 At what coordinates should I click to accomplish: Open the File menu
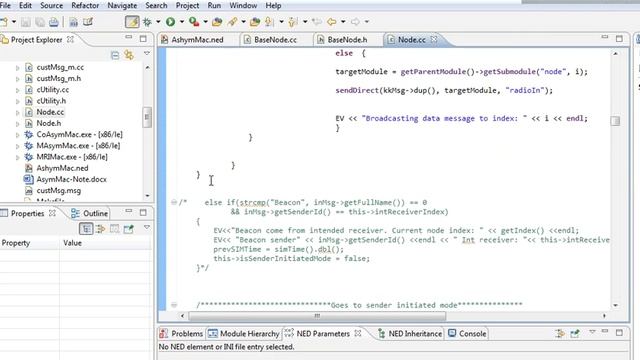click(x=5, y=6)
